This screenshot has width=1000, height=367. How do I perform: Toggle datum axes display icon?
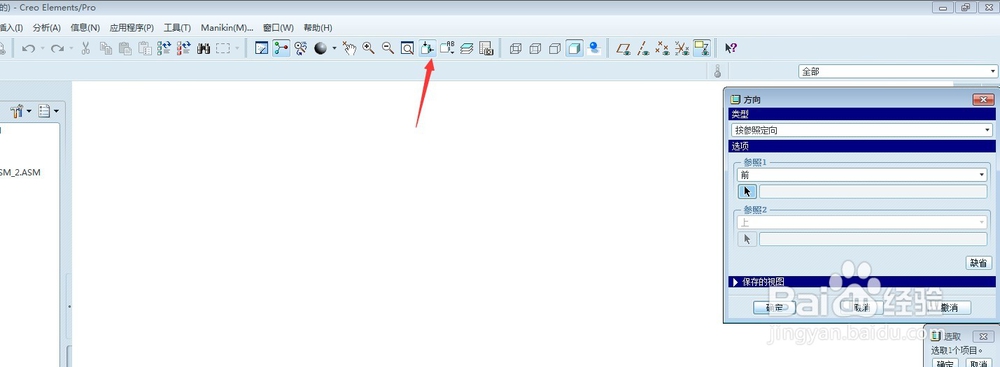click(643, 49)
